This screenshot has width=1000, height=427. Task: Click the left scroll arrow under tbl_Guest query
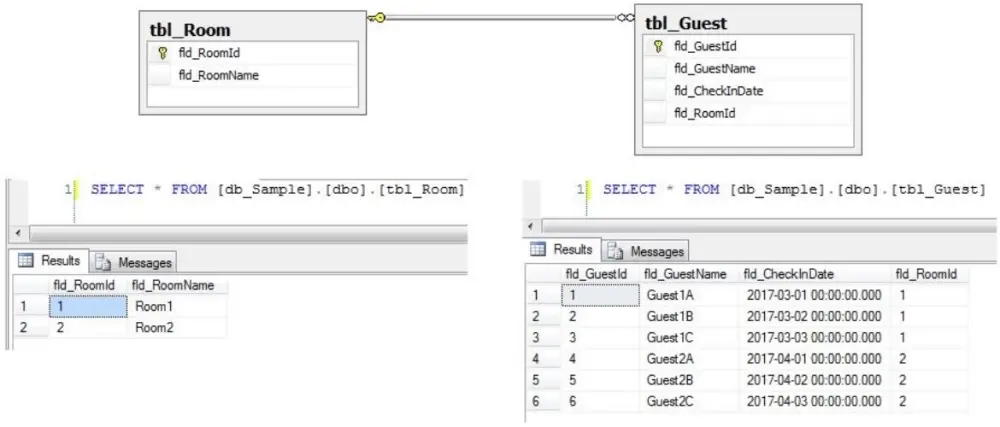[531, 226]
